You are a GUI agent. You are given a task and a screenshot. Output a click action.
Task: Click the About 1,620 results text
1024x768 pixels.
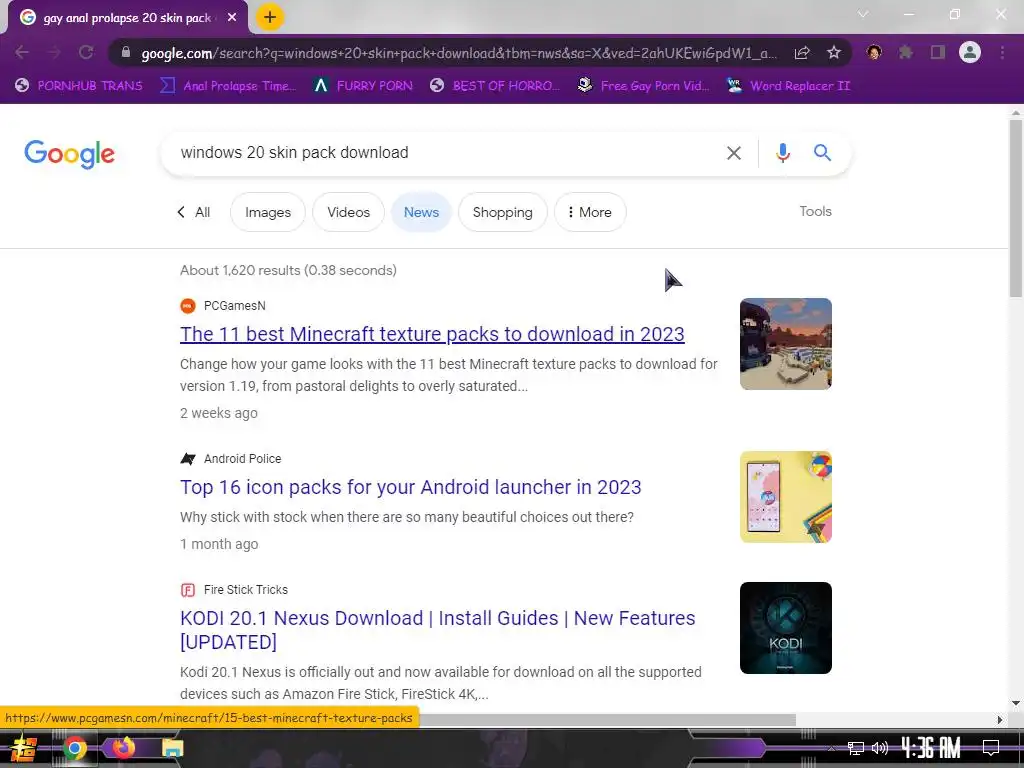[x=288, y=270]
